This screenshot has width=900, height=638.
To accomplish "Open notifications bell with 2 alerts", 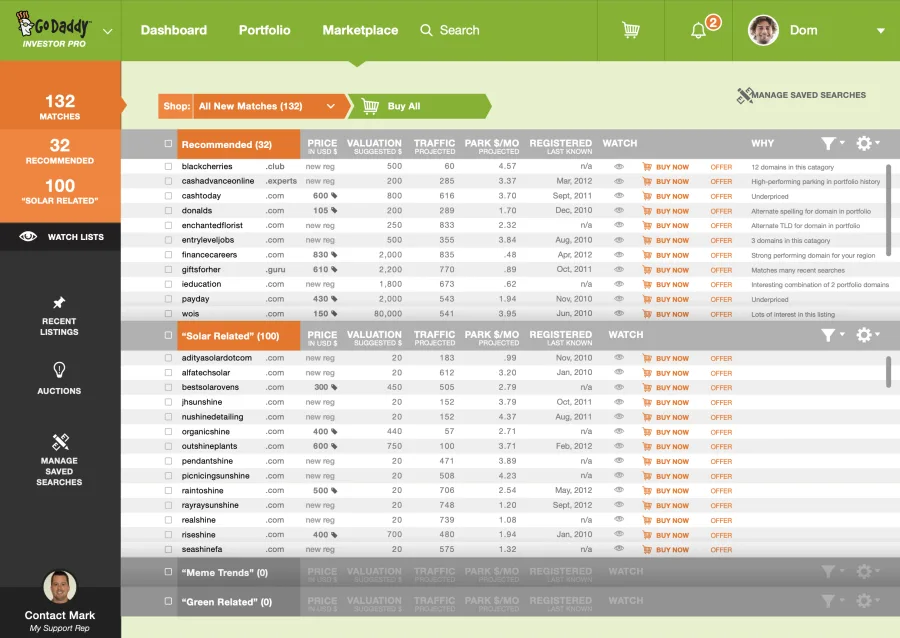I will point(699,30).
